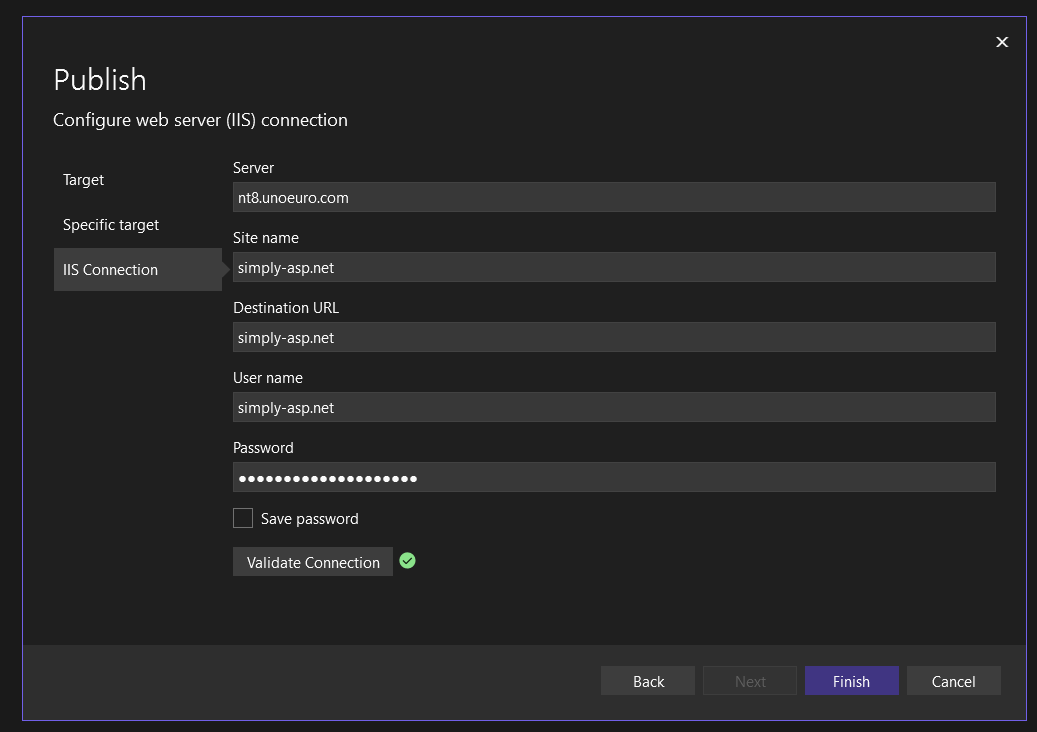Focus the masked Password field
This screenshot has height=732, width=1037.
(613, 477)
